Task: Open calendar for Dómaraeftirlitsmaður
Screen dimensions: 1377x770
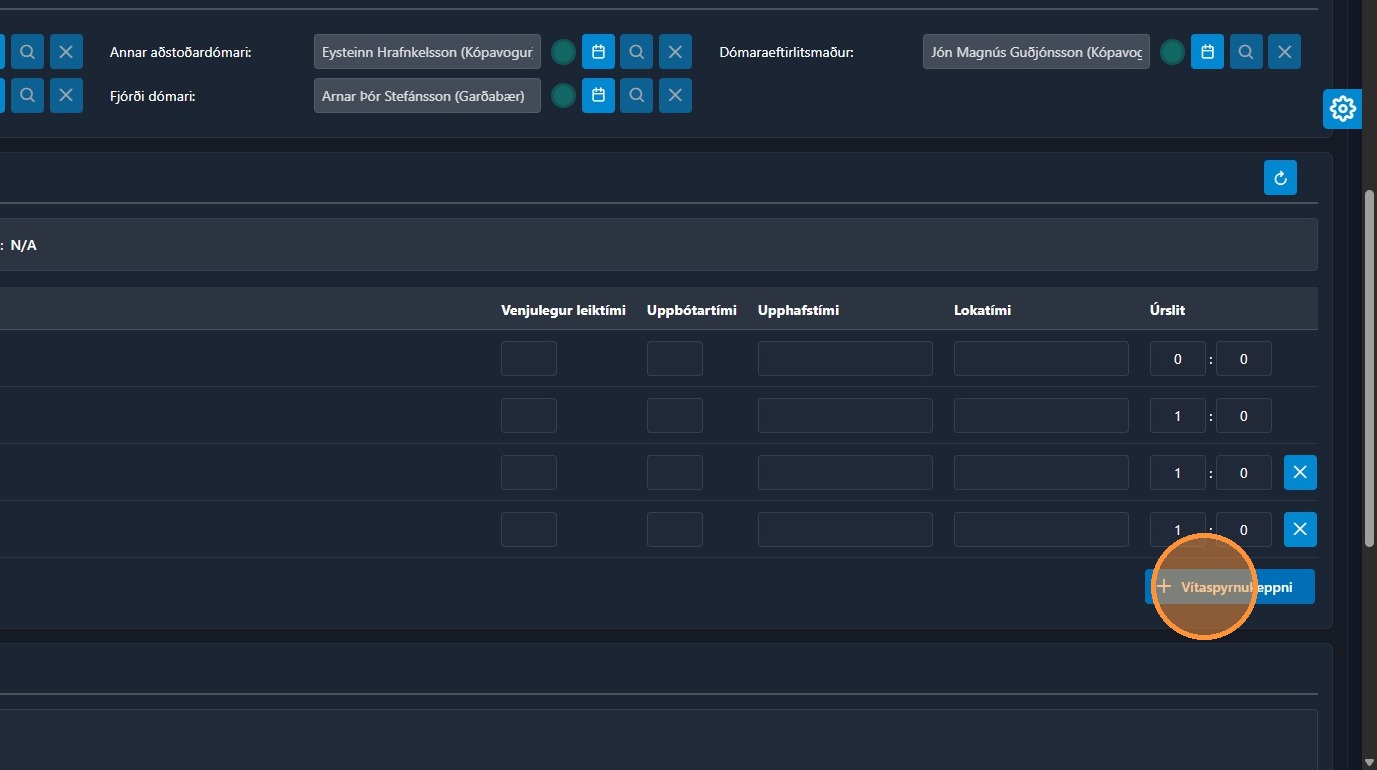Action: pyautogui.click(x=1207, y=52)
